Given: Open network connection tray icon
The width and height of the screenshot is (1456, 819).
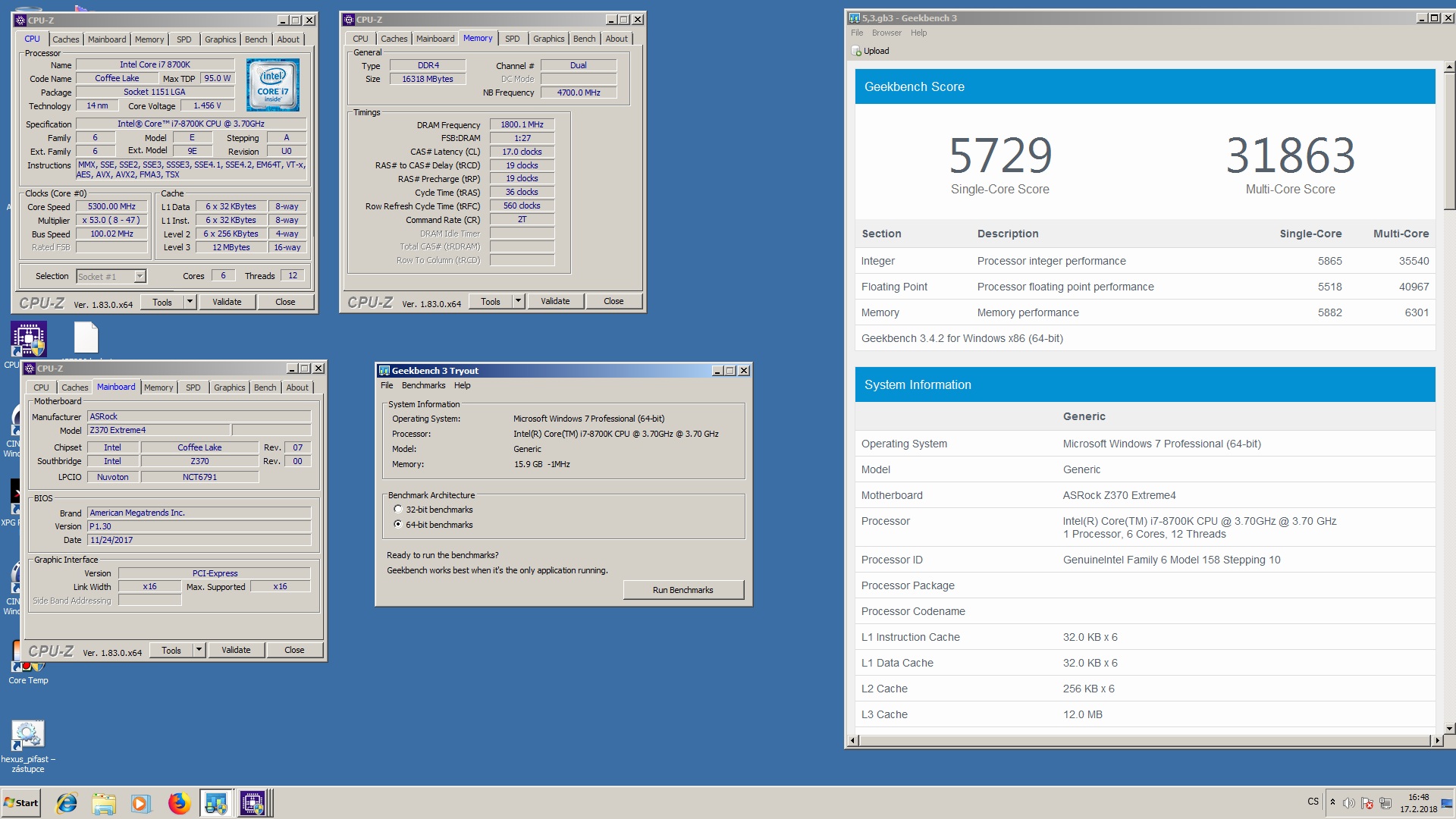Looking at the screenshot, I should 1385,803.
